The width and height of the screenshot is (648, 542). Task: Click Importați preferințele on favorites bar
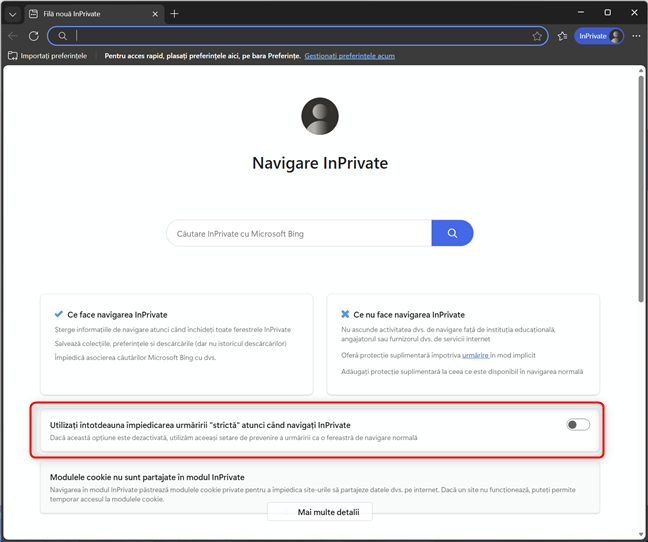pyautogui.click(x=48, y=56)
